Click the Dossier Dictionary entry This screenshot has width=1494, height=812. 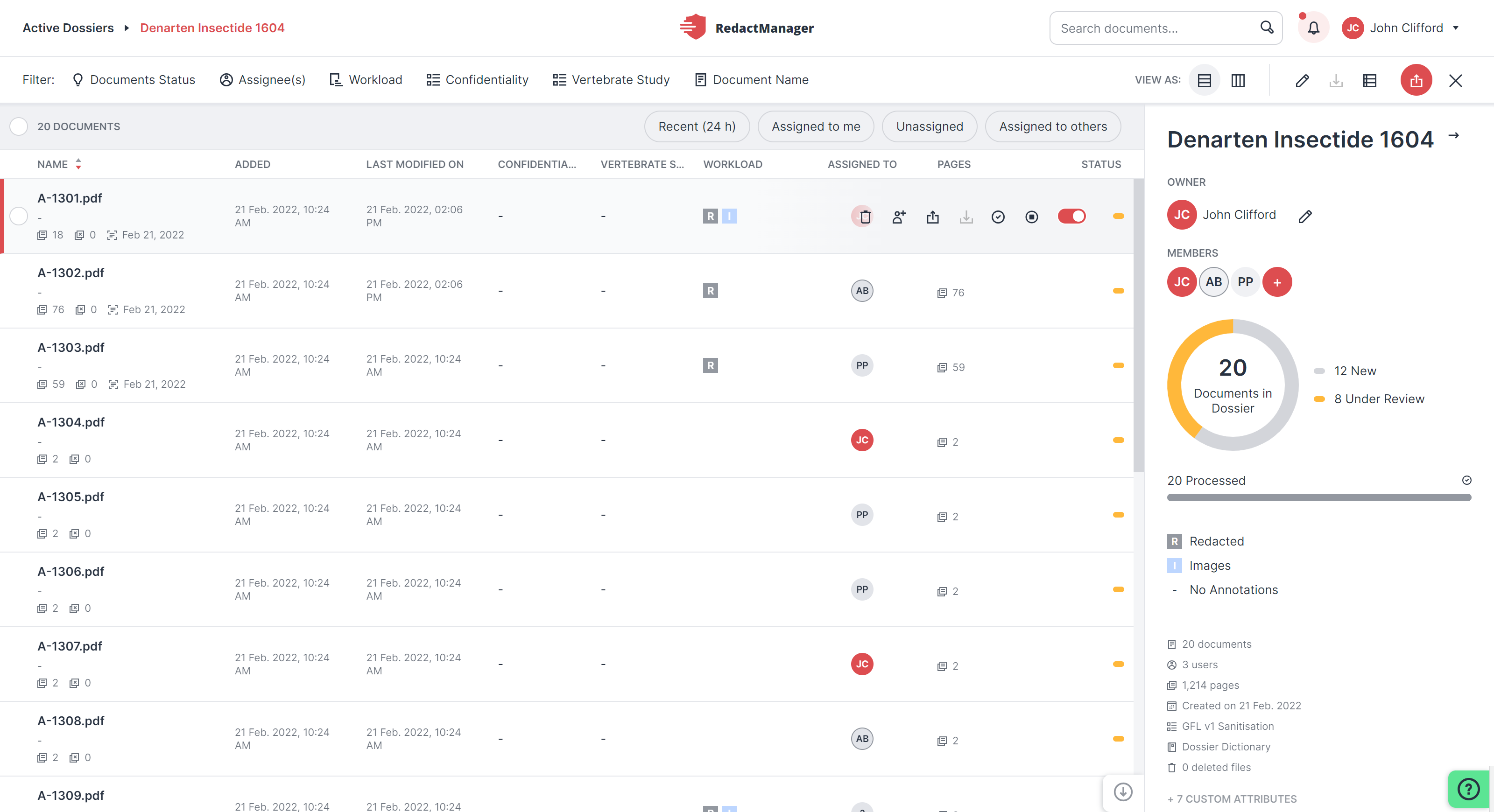[x=1219, y=747]
